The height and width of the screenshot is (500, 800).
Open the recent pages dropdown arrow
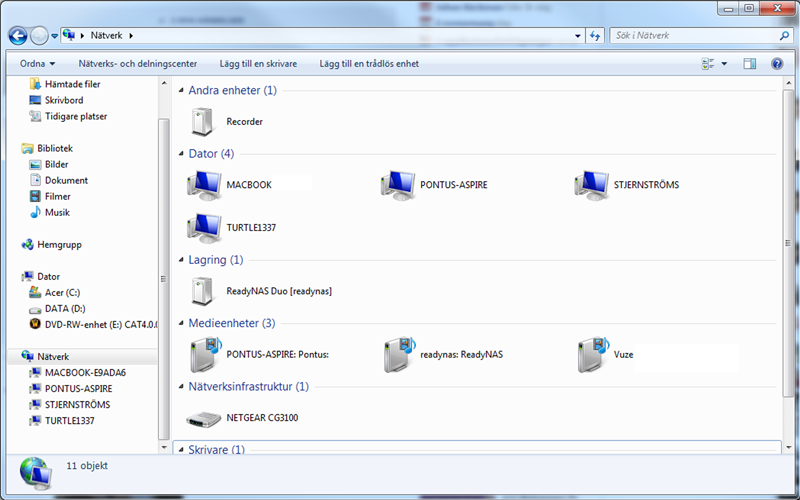point(55,36)
